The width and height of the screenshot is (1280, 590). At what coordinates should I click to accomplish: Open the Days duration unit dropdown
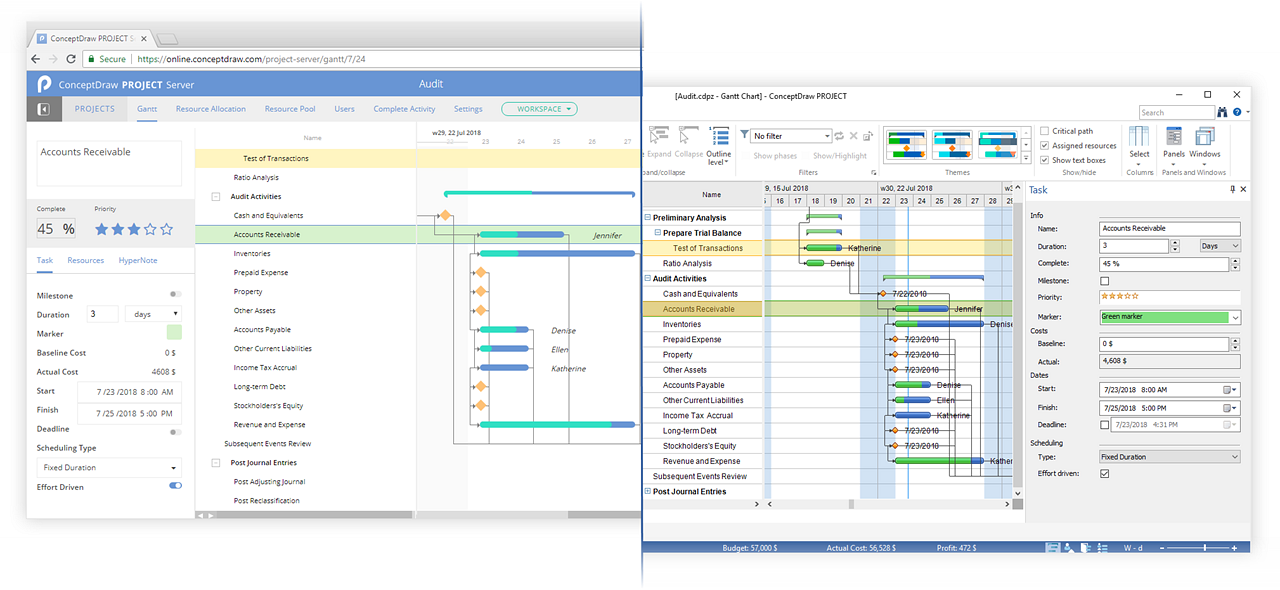pyautogui.click(x=1220, y=246)
